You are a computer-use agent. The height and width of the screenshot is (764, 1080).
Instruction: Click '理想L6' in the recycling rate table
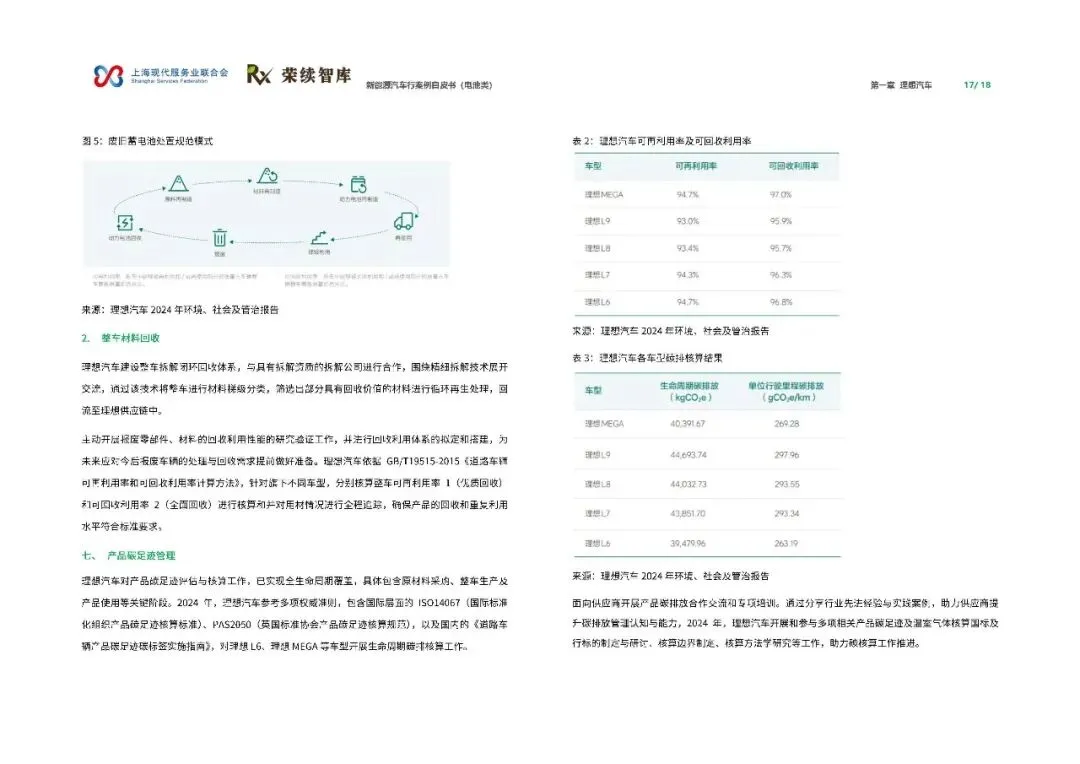coord(597,302)
